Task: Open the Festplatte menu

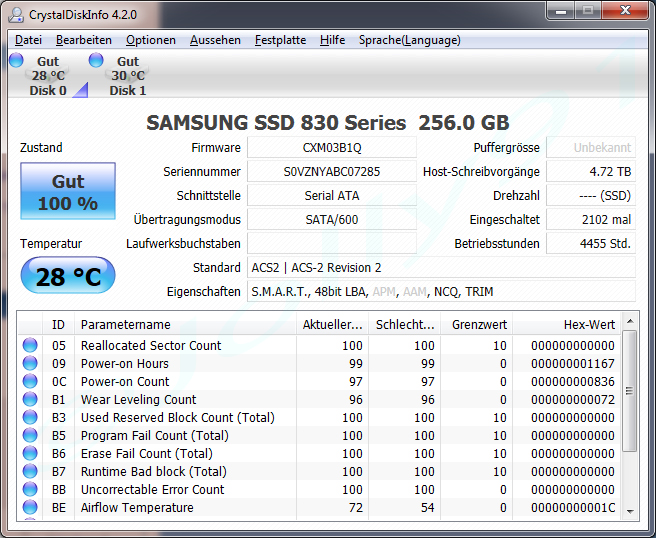Action: [280, 40]
